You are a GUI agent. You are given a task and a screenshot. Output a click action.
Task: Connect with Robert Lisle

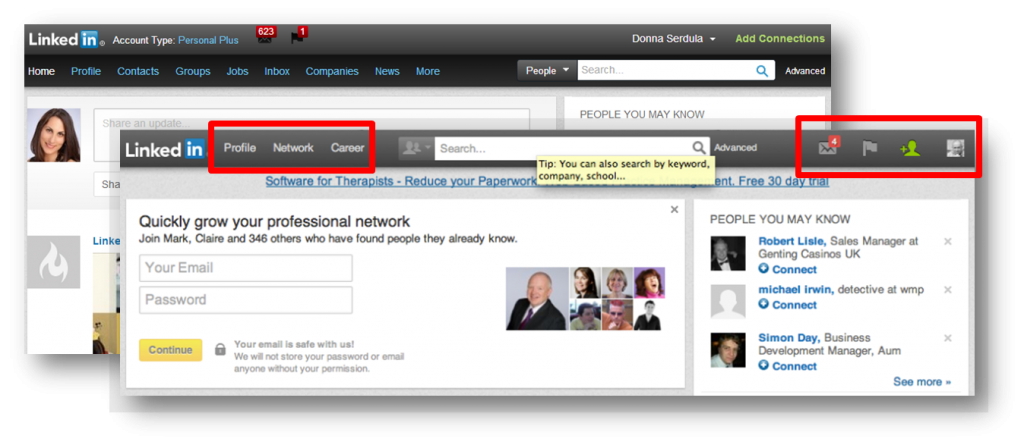tap(788, 269)
